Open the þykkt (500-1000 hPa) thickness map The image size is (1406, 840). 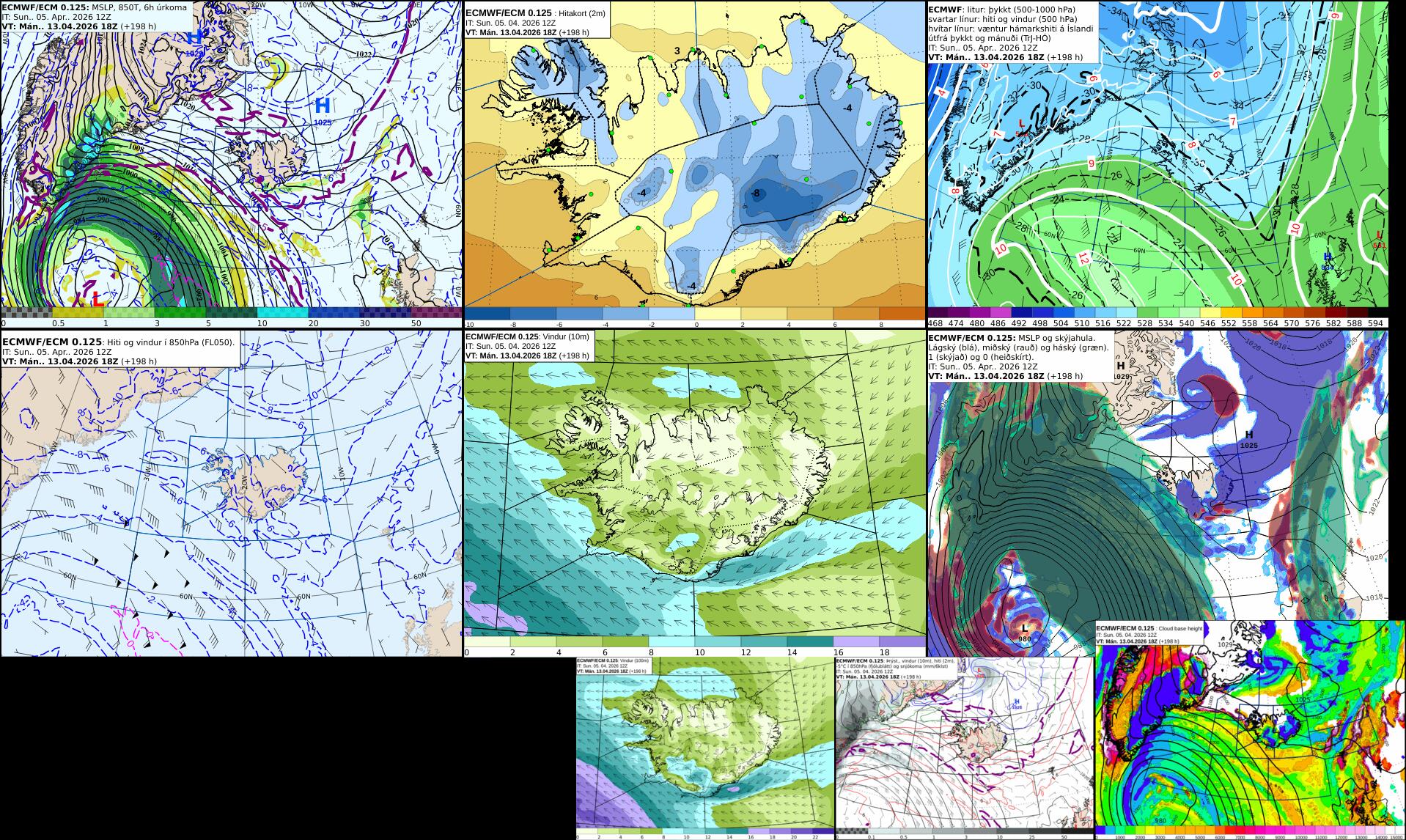(x=1157, y=154)
